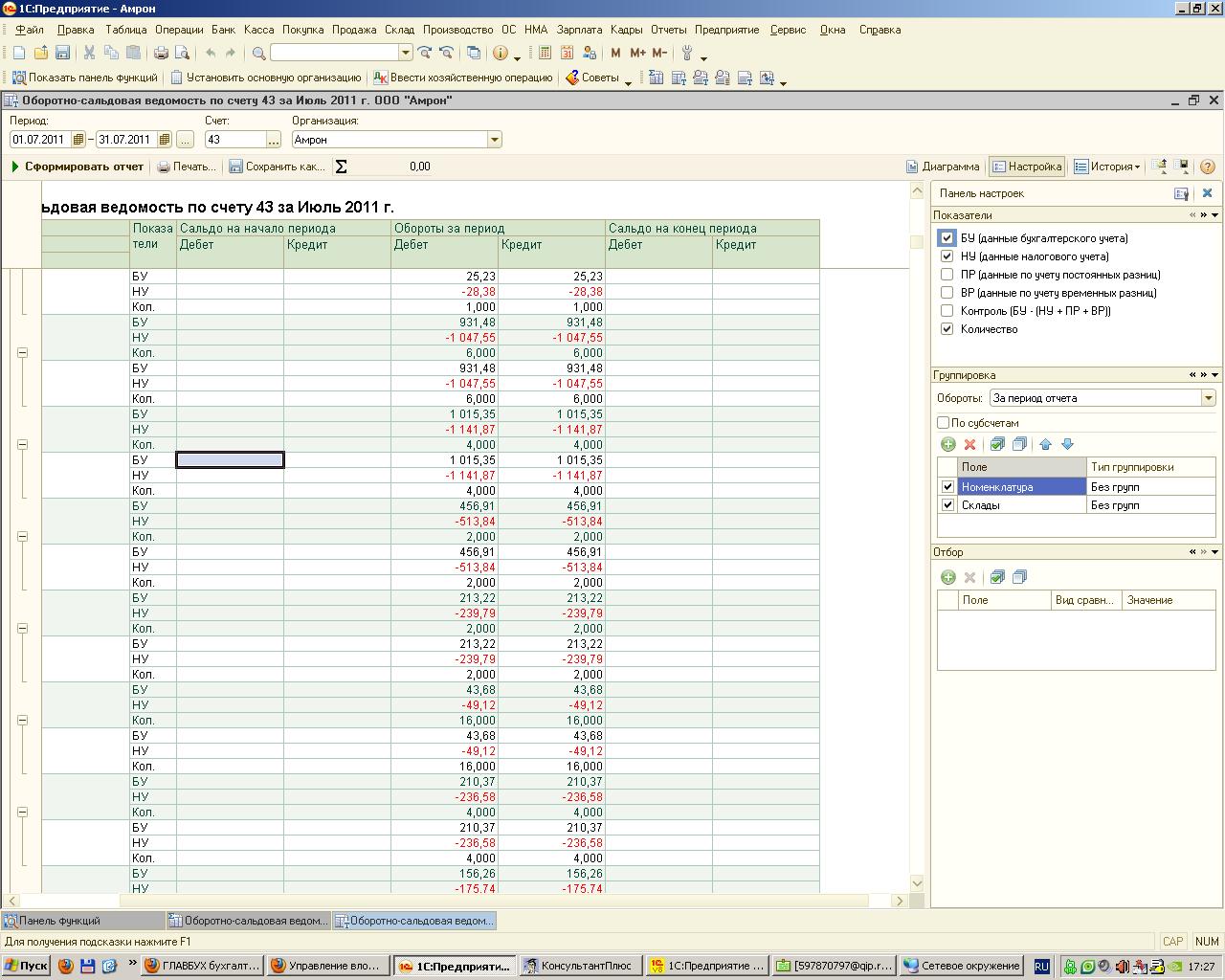This screenshot has width=1225, height=980.
Task: Enable ПР (данные по учету постоянных разниц) checkbox
Action: tap(947, 275)
